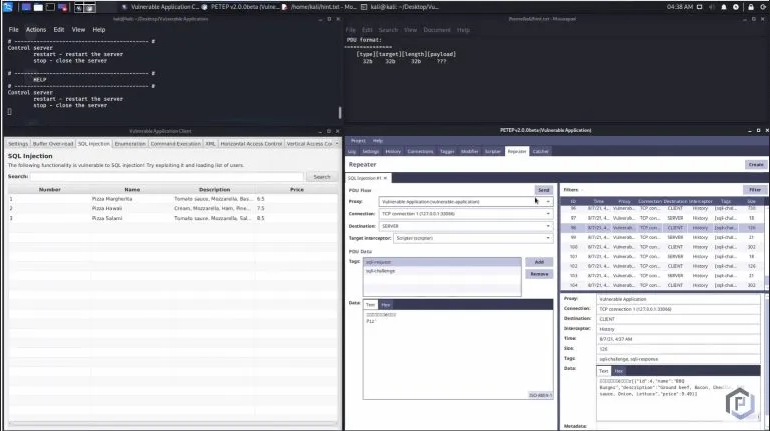
Task: Expand the client tab overflow arrow
Action: (x=337, y=144)
